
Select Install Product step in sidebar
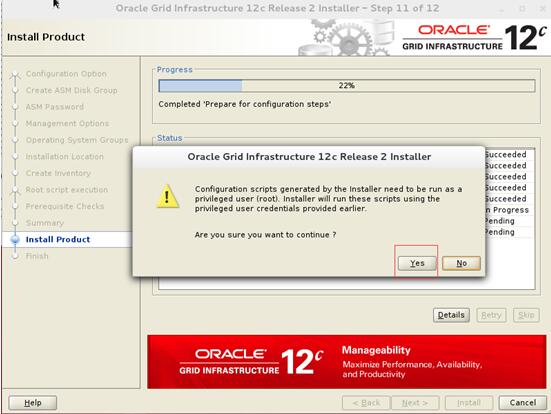tap(58, 239)
